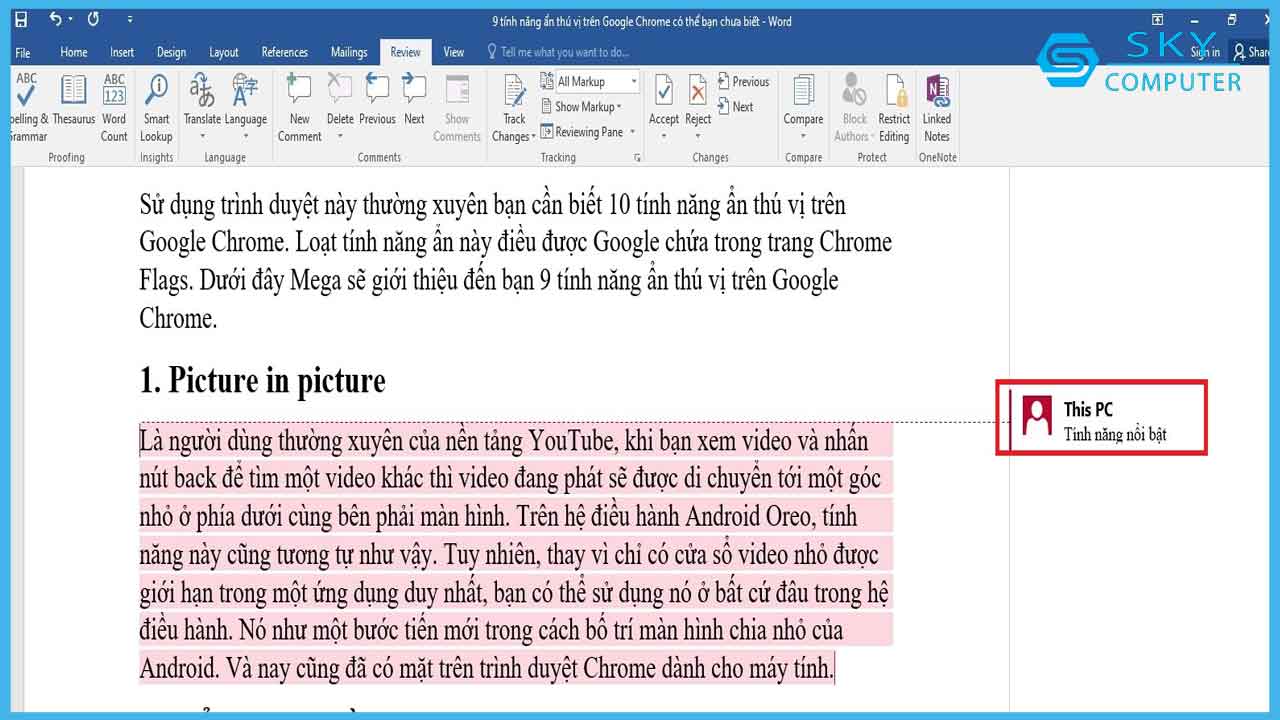Switch to the Home tab

point(74,52)
